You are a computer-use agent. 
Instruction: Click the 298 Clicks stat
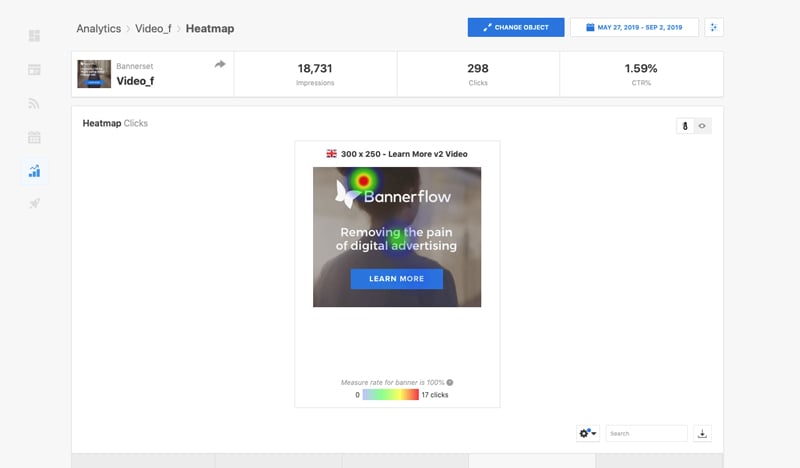click(478, 74)
